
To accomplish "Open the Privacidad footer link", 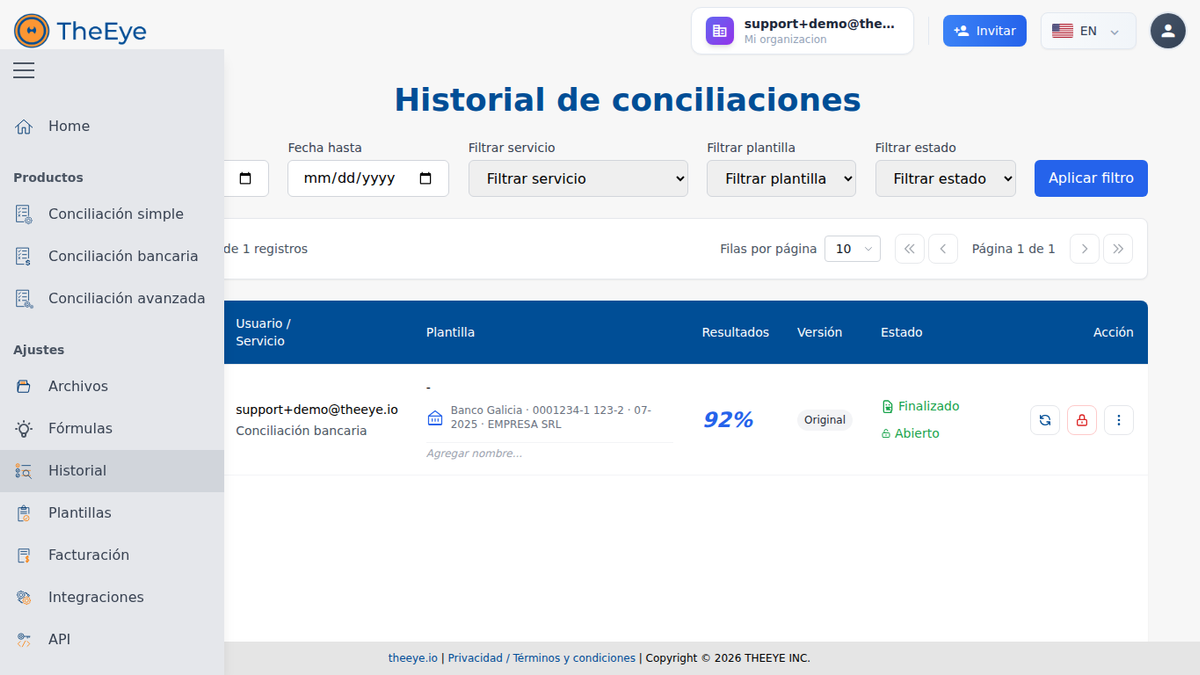I will coord(475,658).
